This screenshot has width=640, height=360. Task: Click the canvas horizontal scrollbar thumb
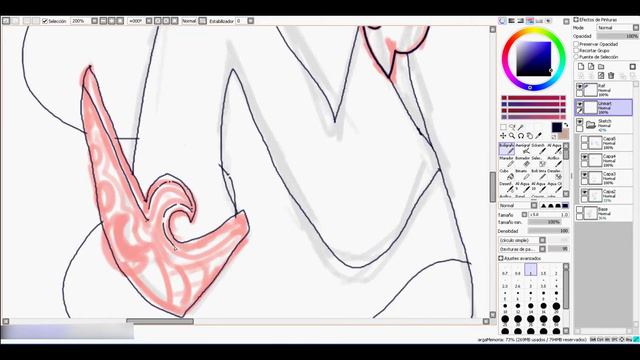160,321
